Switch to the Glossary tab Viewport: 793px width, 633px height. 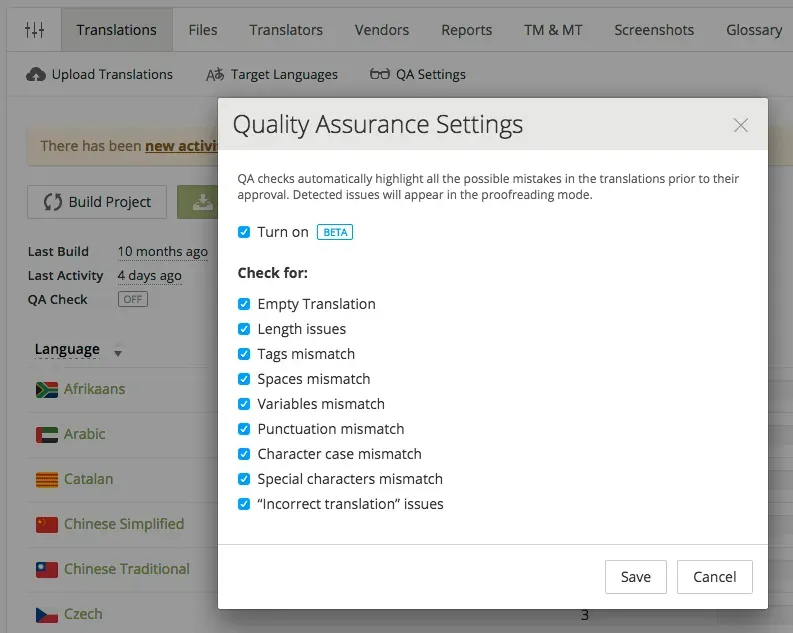(754, 30)
